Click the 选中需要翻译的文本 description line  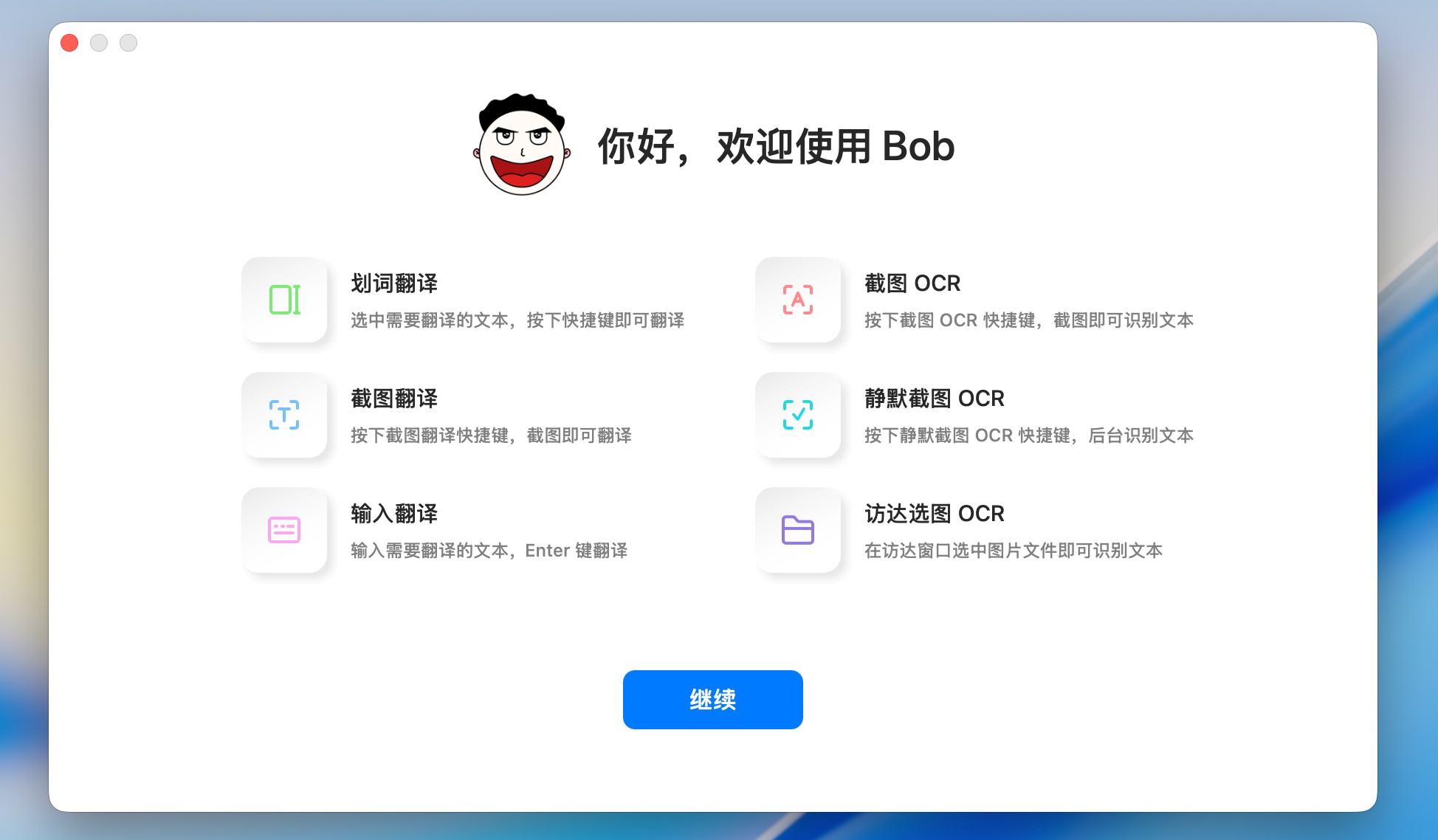(517, 320)
